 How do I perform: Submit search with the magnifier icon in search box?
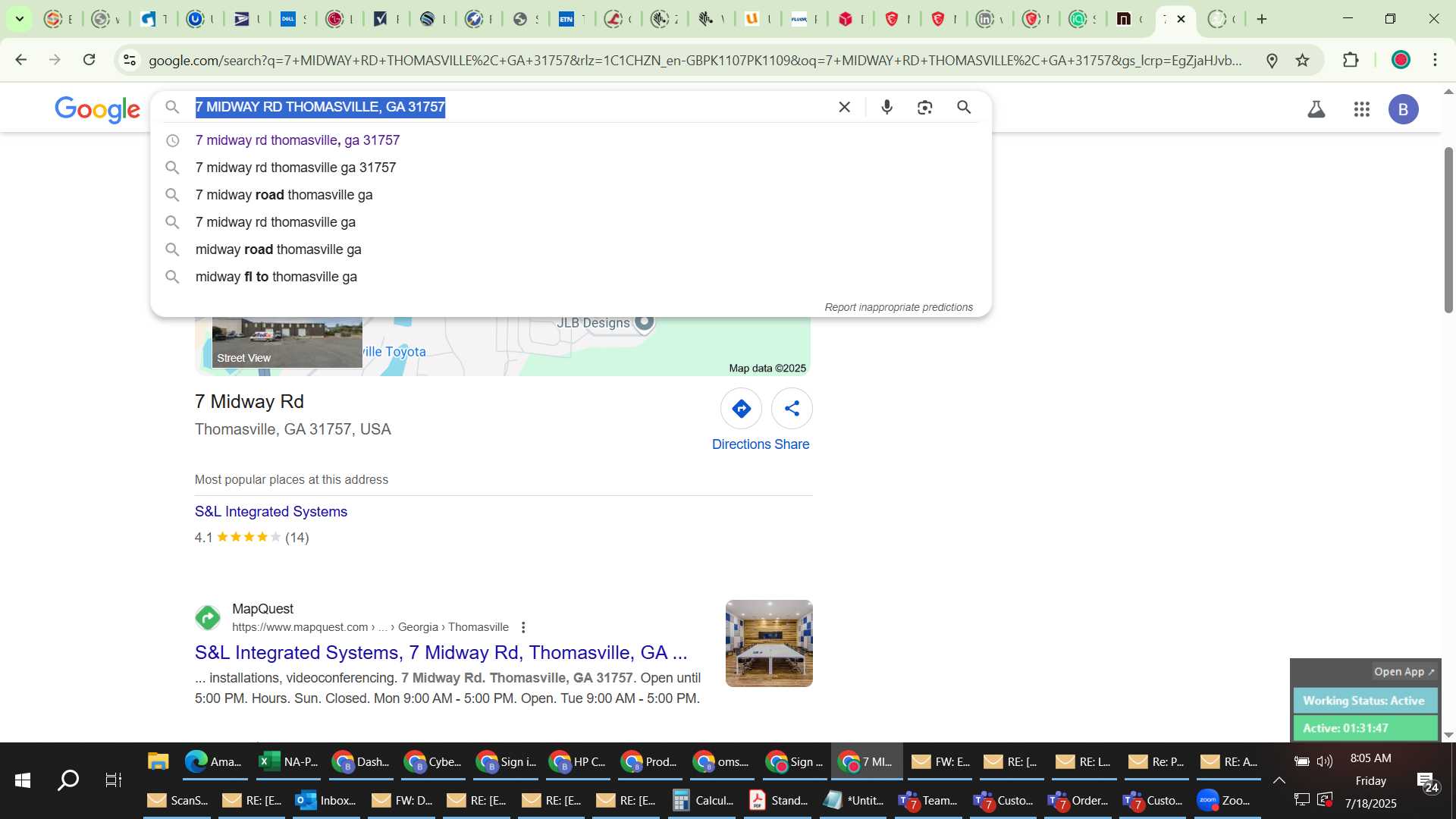tap(964, 107)
